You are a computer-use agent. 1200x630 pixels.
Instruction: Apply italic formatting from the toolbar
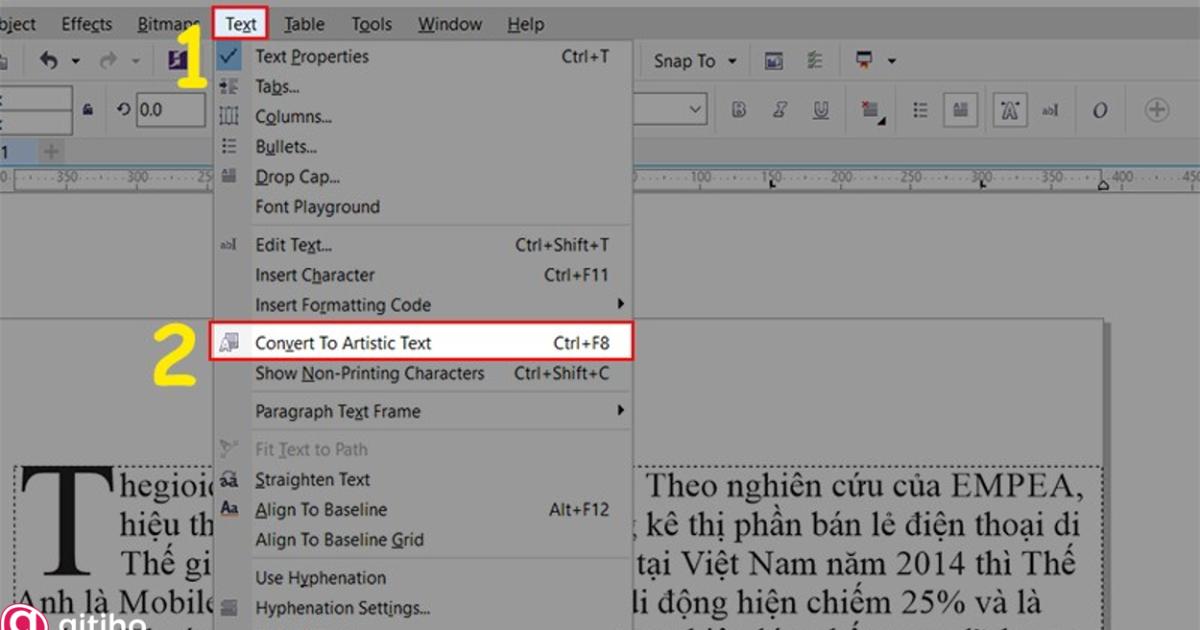(x=779, y=109)
